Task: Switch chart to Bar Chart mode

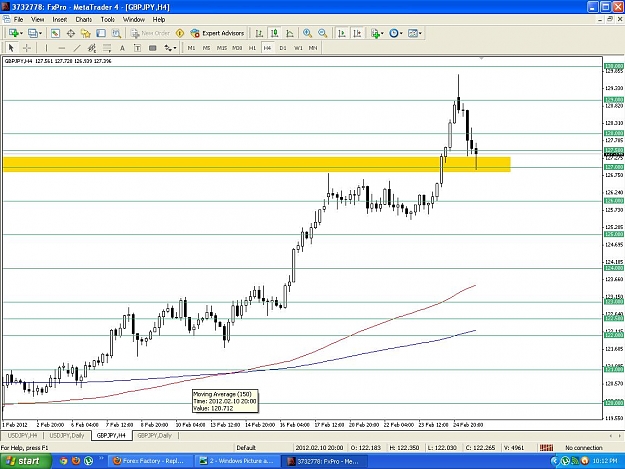Action: [x=259, y=33]
